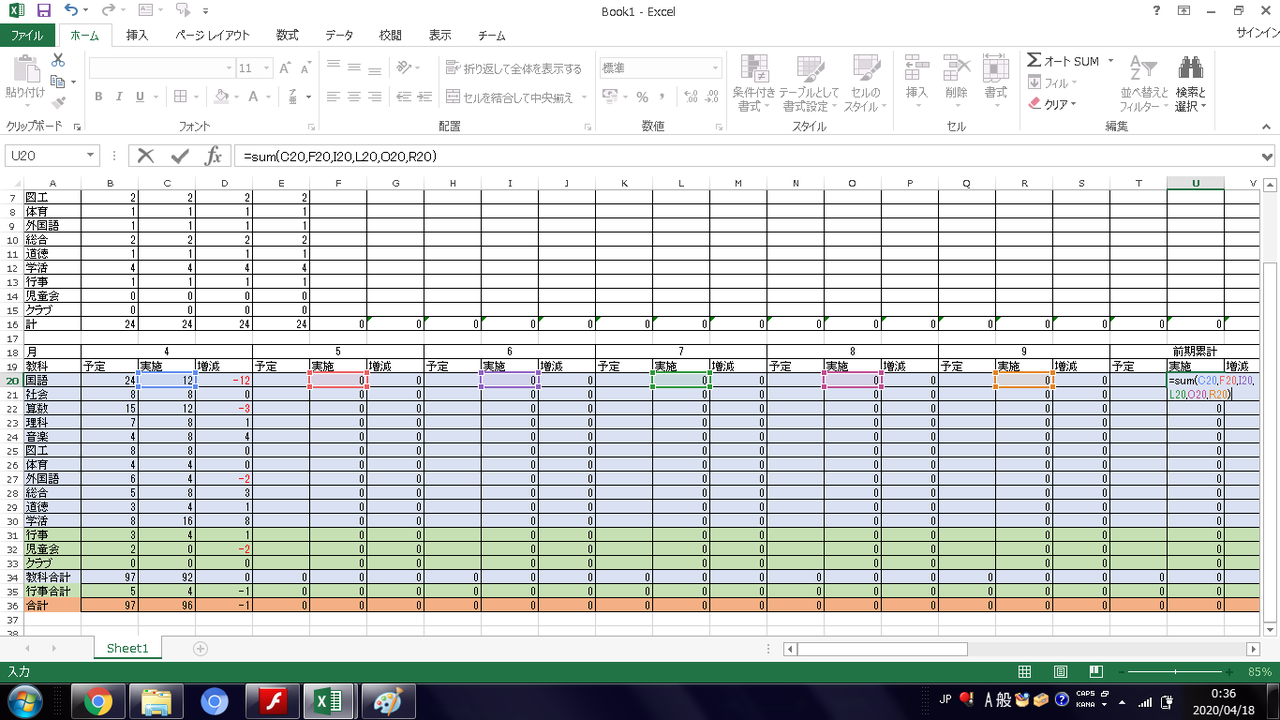The width and height of the screenshot is (1280, 720).
Task: Click the Clear (クリア) eraser icon
Action: (1035, 104)
